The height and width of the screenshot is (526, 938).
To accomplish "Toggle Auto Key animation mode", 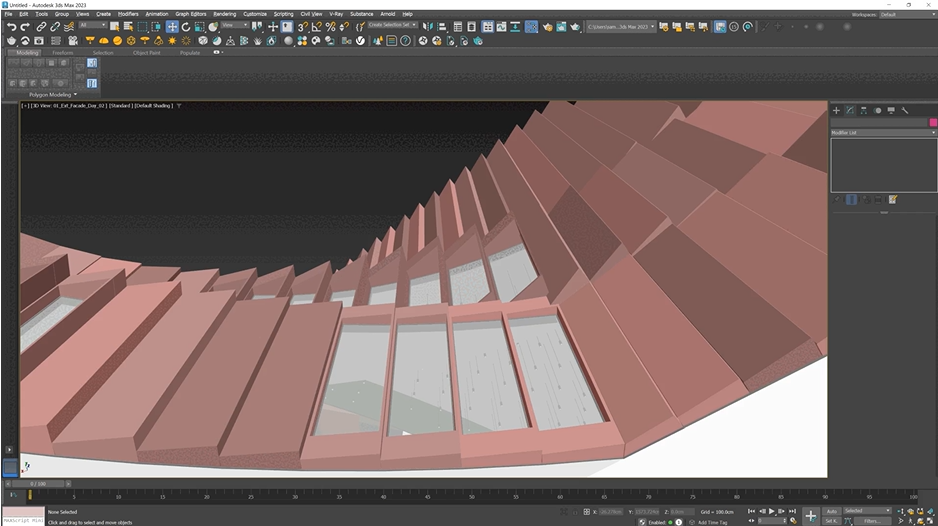I will pyautogui.click(x=831, y=511).
